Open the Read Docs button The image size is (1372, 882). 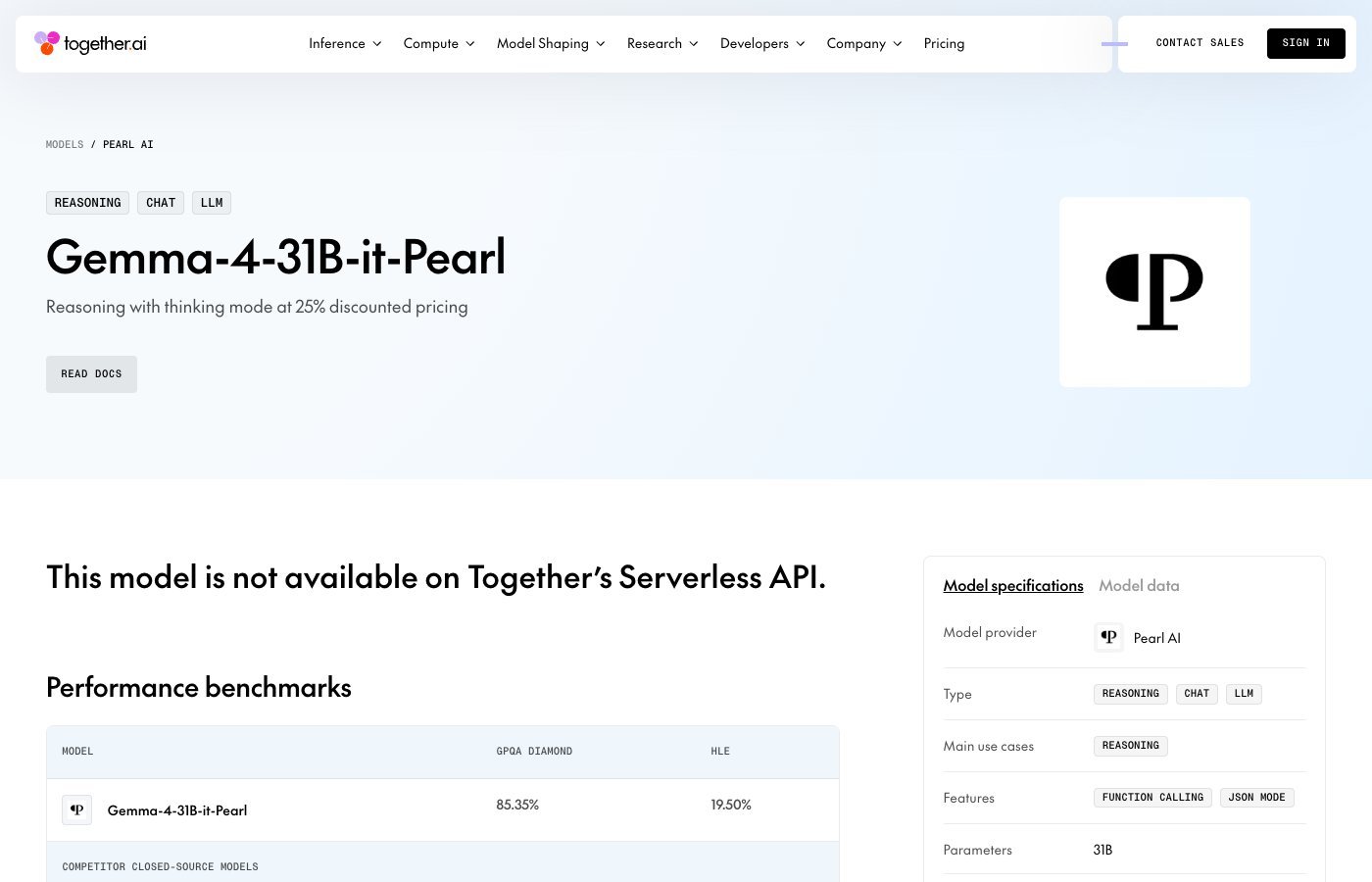click(91, 374)
